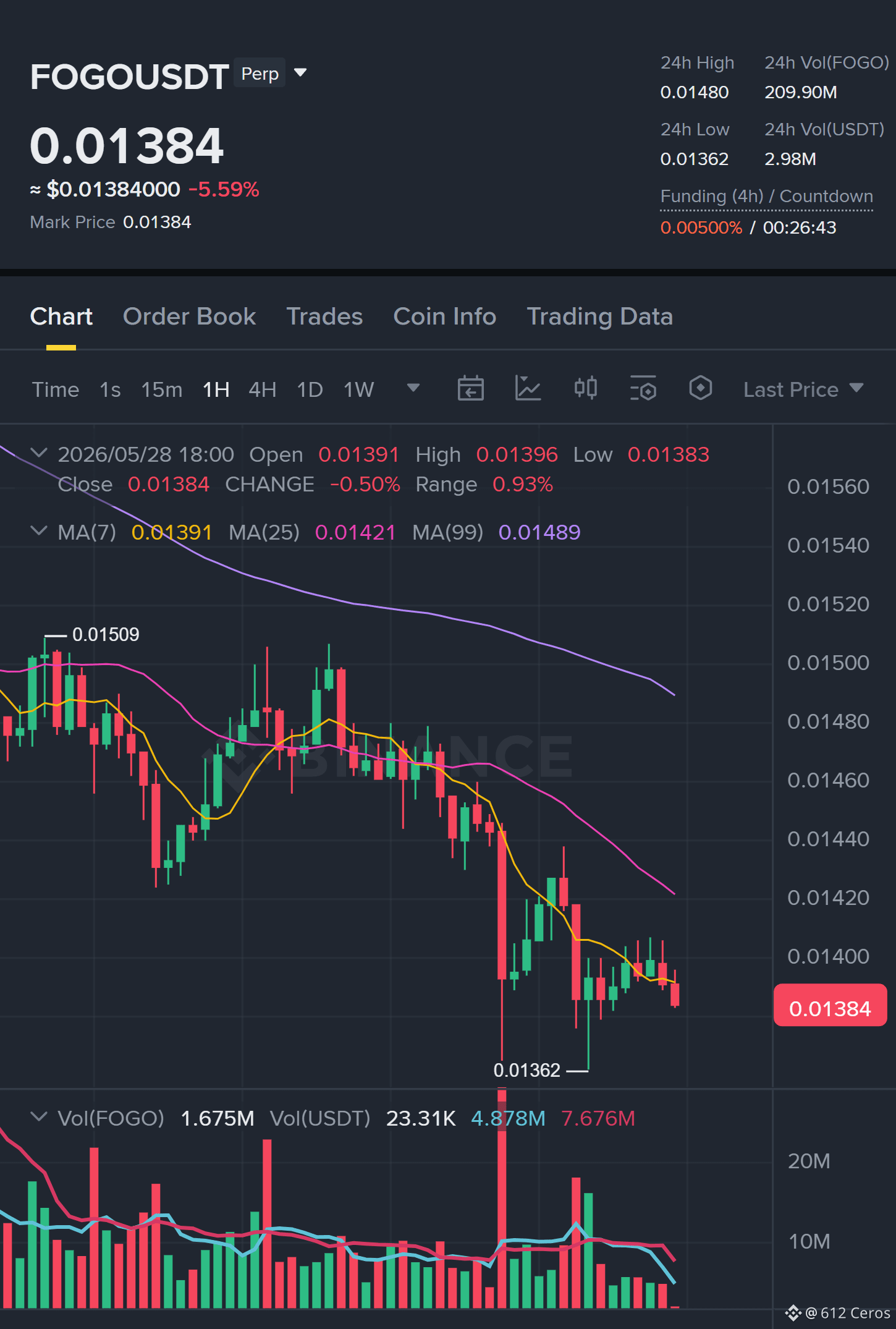This screenshot has height=1329, width=896.
Task: Switch to line chart view icon
Action: [528, 389]
